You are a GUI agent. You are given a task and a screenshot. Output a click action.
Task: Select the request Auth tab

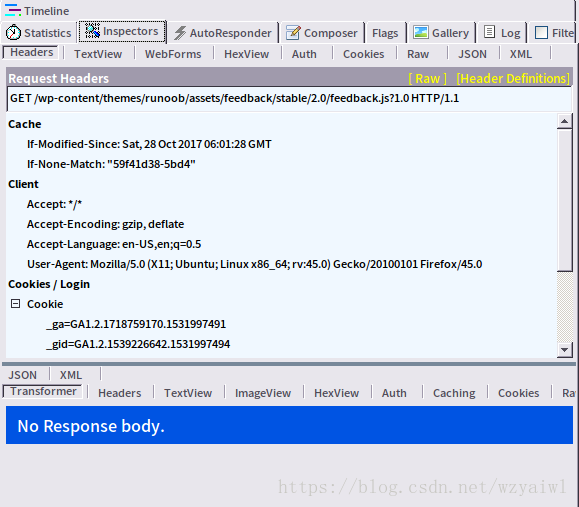coord(304,54)
